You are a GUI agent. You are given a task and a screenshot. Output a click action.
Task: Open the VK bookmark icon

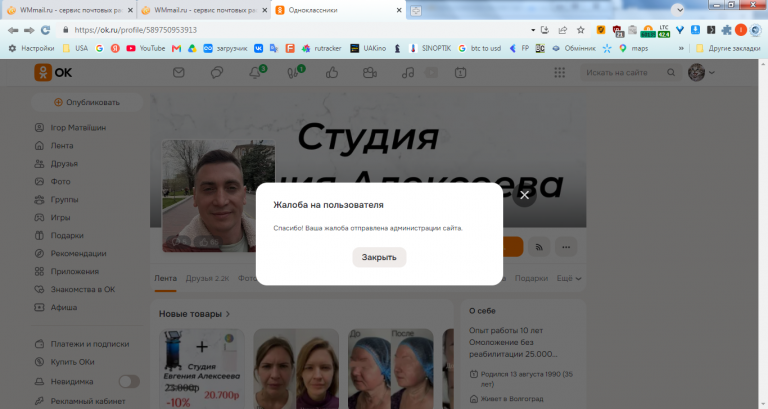tap(258, 48)
